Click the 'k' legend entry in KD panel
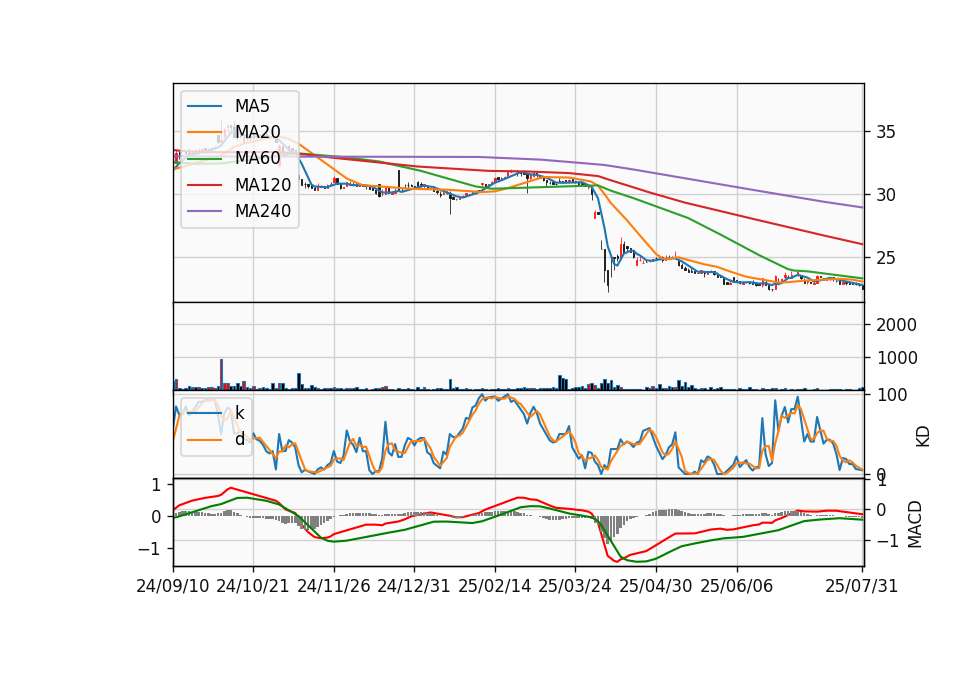The image size is (960, 690). click(x=239, y=413)
